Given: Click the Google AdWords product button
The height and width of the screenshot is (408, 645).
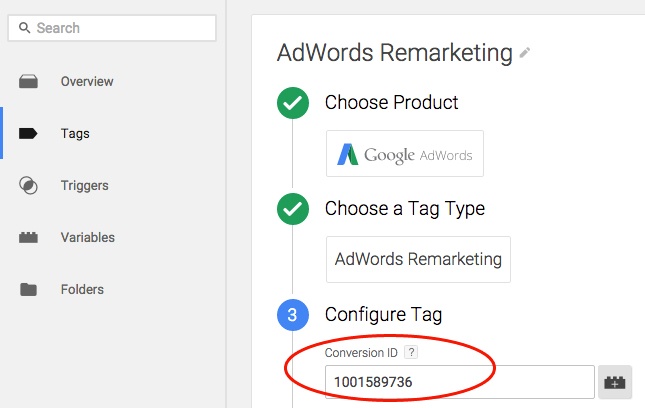Looking at the screenshot, I should click(x=405, y=154).
